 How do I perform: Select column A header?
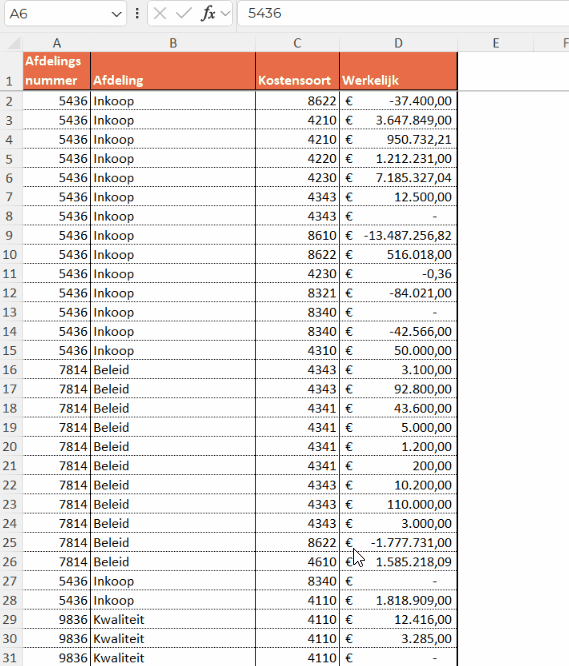pos(56,43)
